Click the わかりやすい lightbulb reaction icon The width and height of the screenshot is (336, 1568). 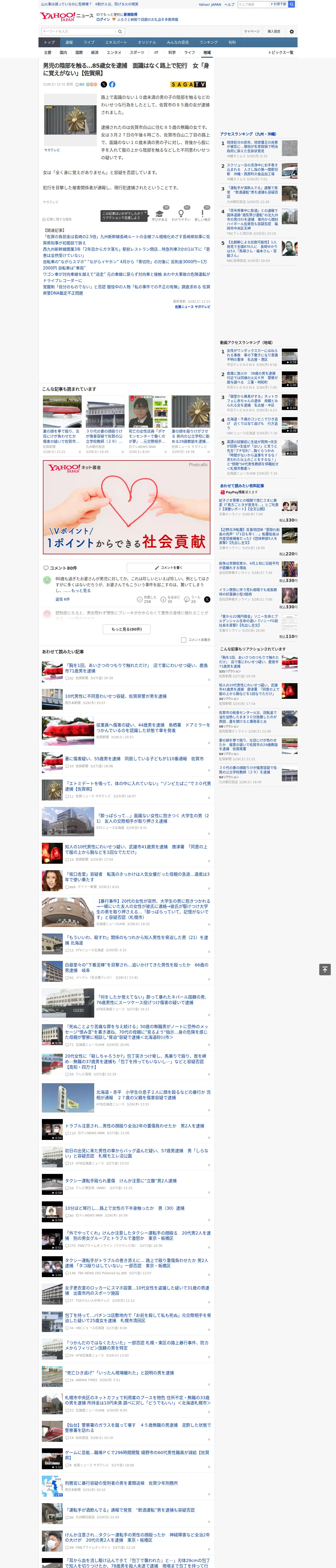point(181,214)
